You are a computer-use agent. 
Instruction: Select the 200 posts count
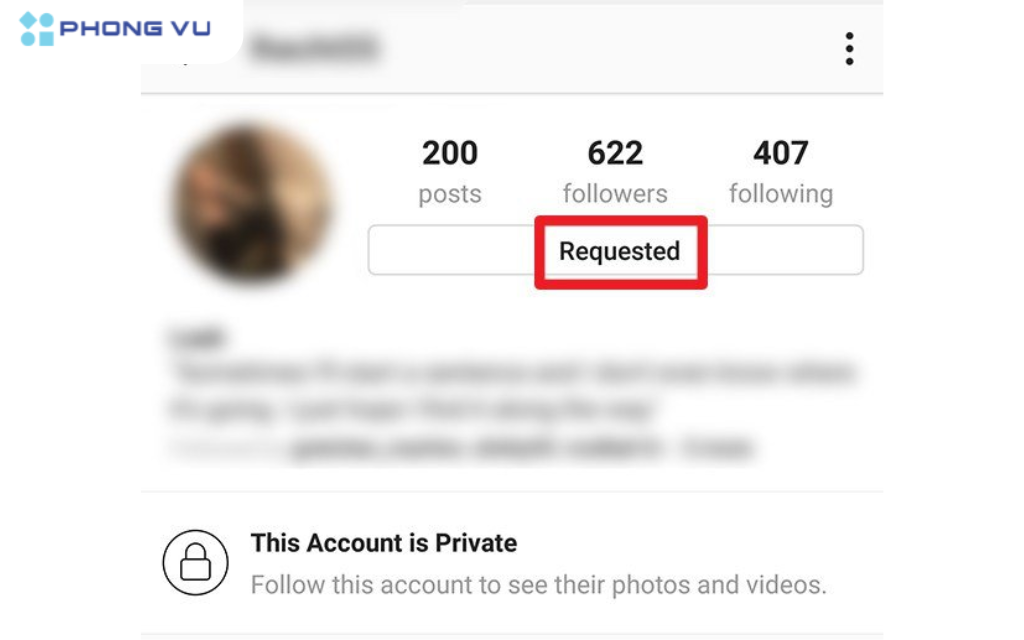tap(450, 153)
